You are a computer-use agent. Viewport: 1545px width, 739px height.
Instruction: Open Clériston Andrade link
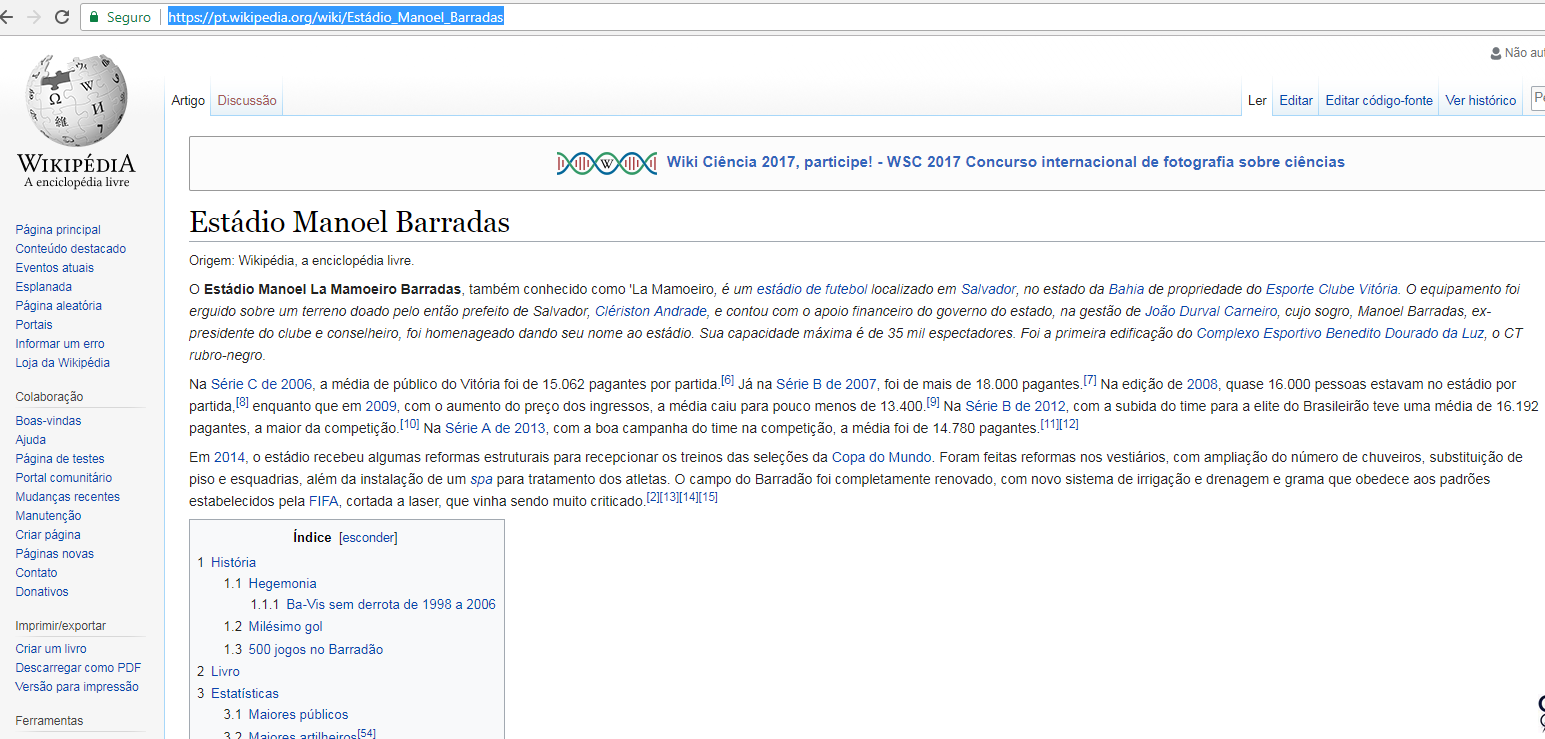[651, 312]
